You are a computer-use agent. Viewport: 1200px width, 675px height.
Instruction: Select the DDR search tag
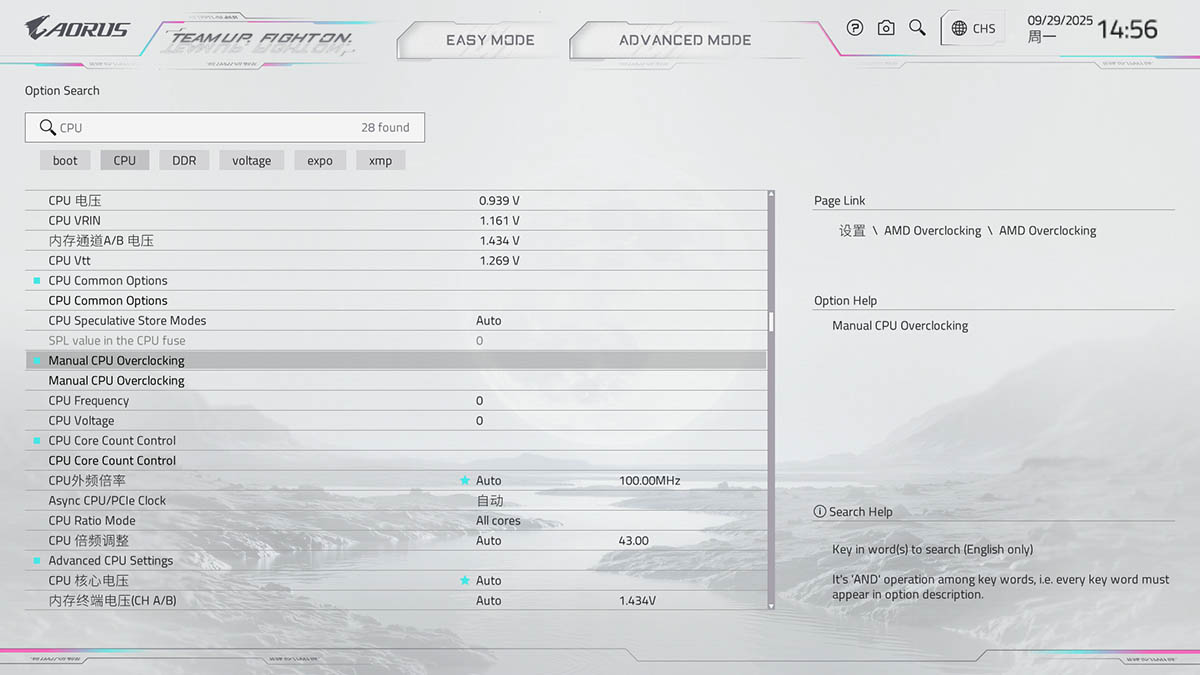click(184, 160)
